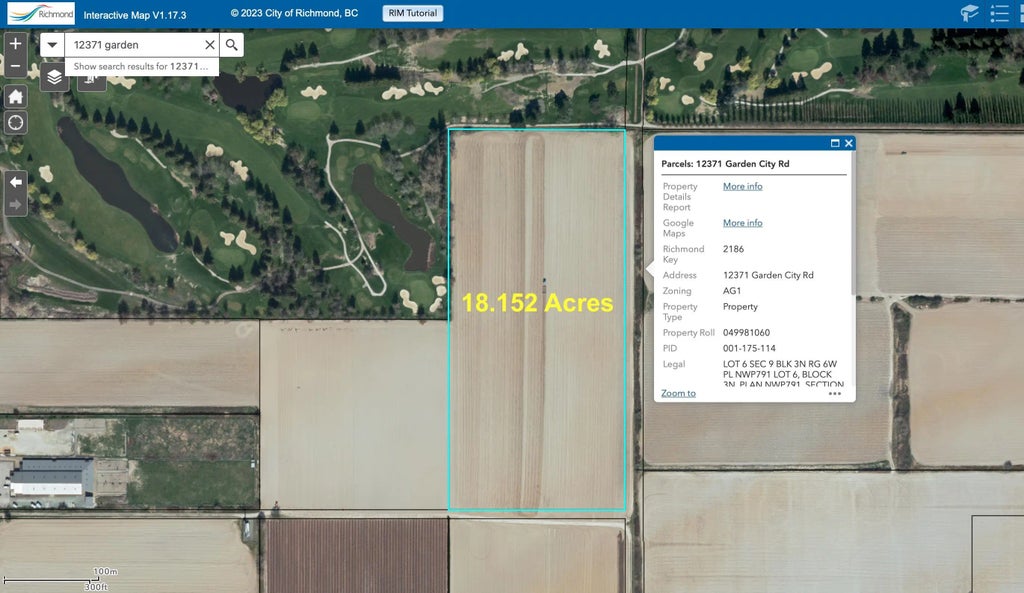Go to the default home extent

point(15,96)
